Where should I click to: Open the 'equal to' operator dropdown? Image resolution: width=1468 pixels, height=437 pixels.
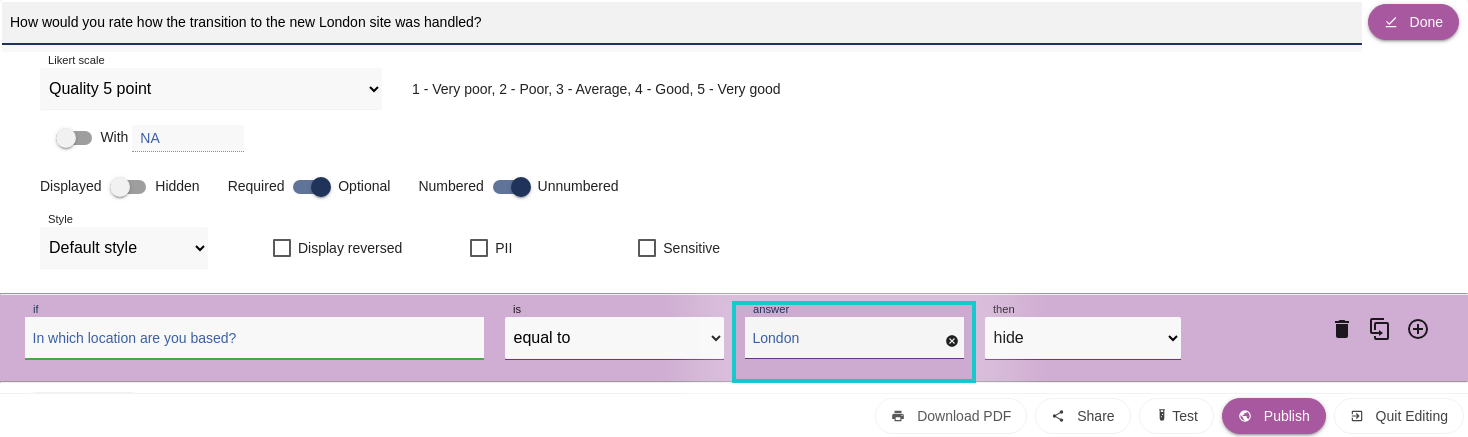coord(615,338)
